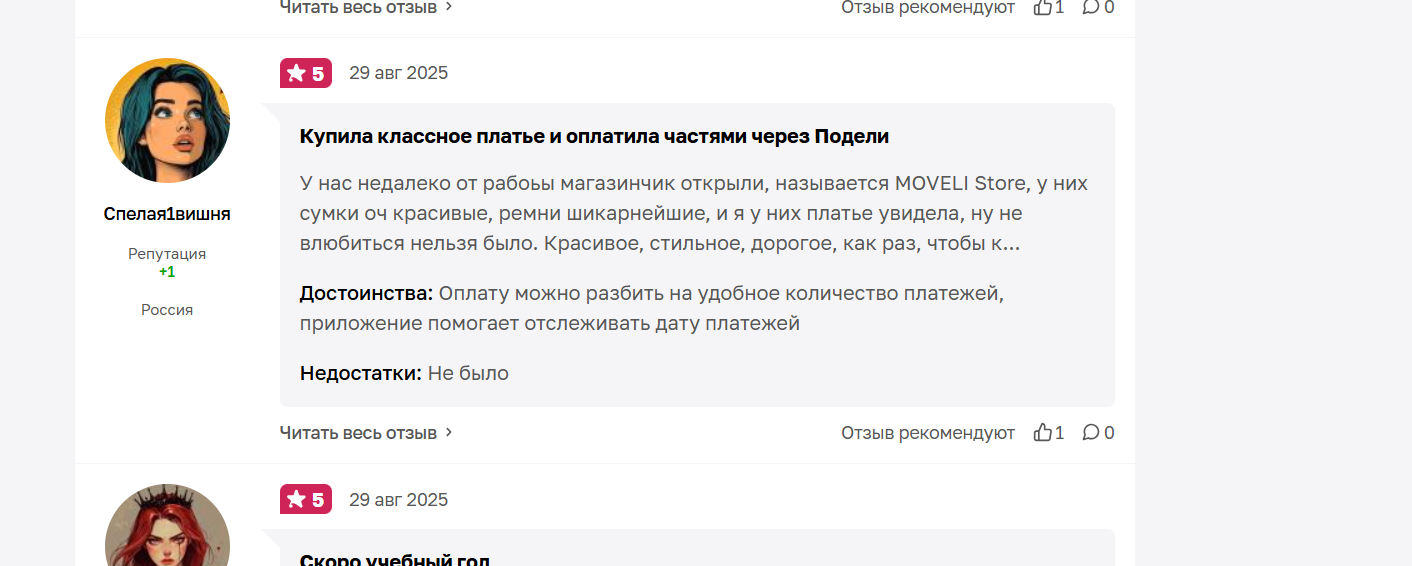Viewport: 1412px width, 566px height.
Task: Click 'Читать весь отзыв' on the top review
Action: [x=358, y=7]
